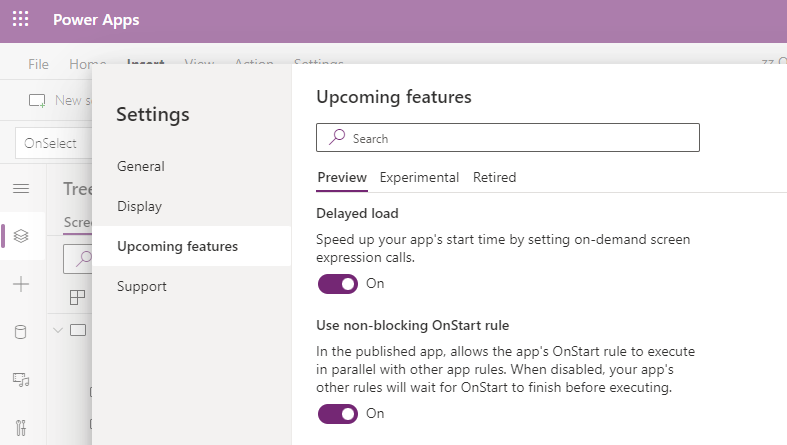Open Advanced tools icon in sidebar
The height and width of the screenshot is (445, 787).
(21, 427)
